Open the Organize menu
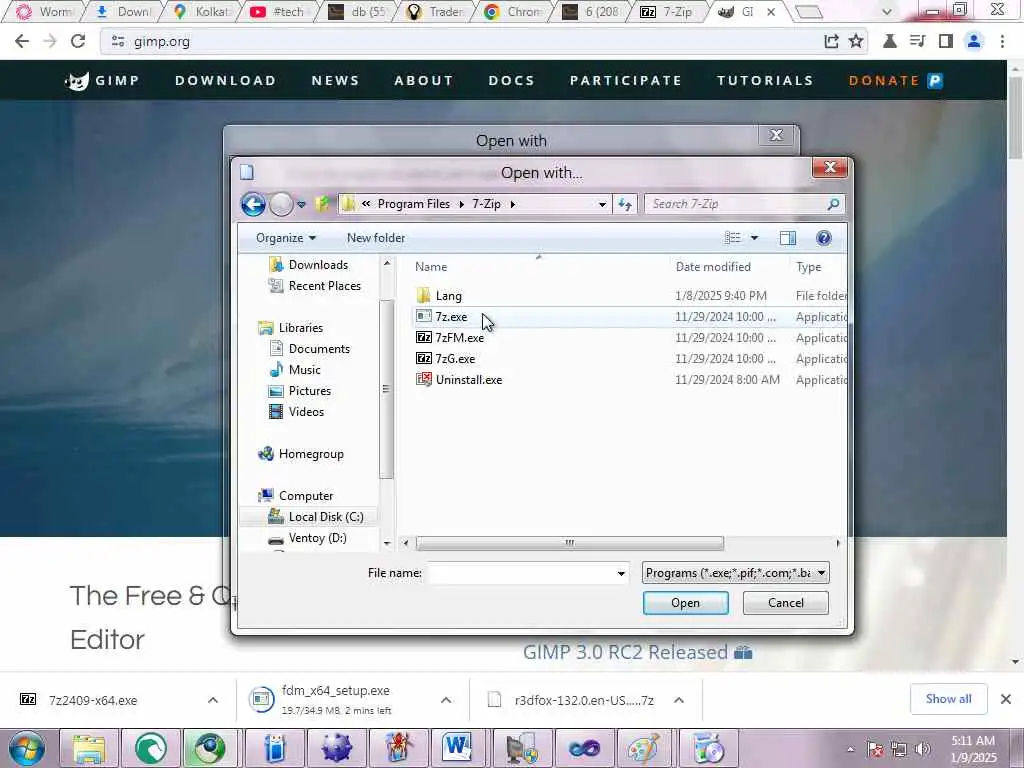The image size is (1024, 768). [286, 238]
